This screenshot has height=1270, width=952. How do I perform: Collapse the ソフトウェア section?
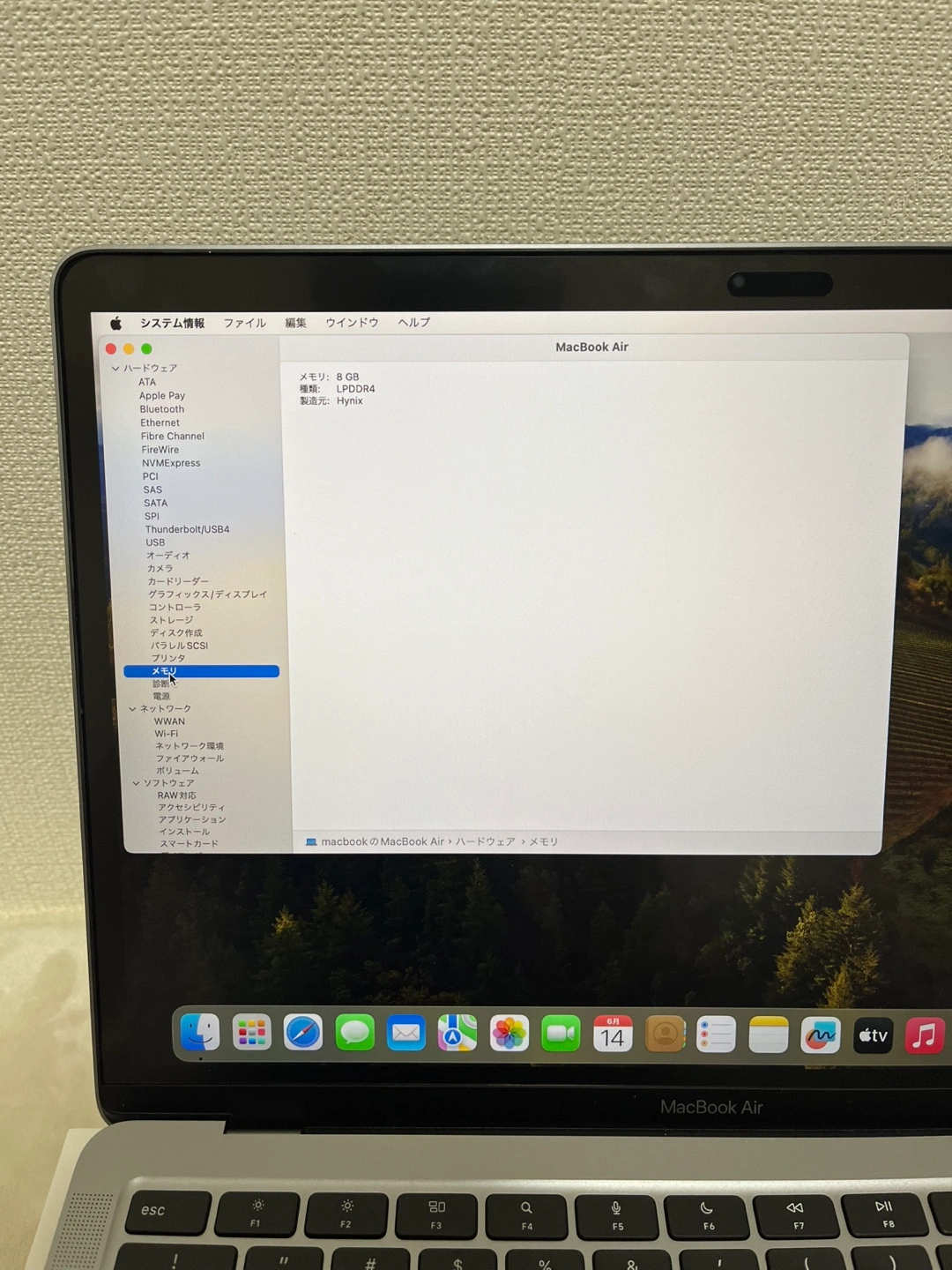[136, 782]
